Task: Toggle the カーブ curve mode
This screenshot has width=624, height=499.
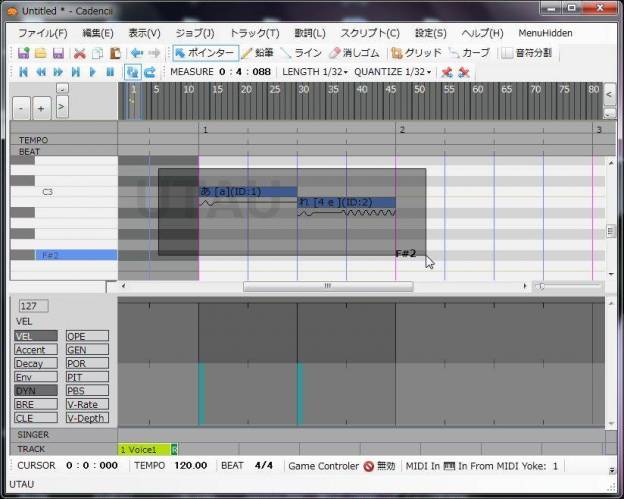Action: pos(469,53)
